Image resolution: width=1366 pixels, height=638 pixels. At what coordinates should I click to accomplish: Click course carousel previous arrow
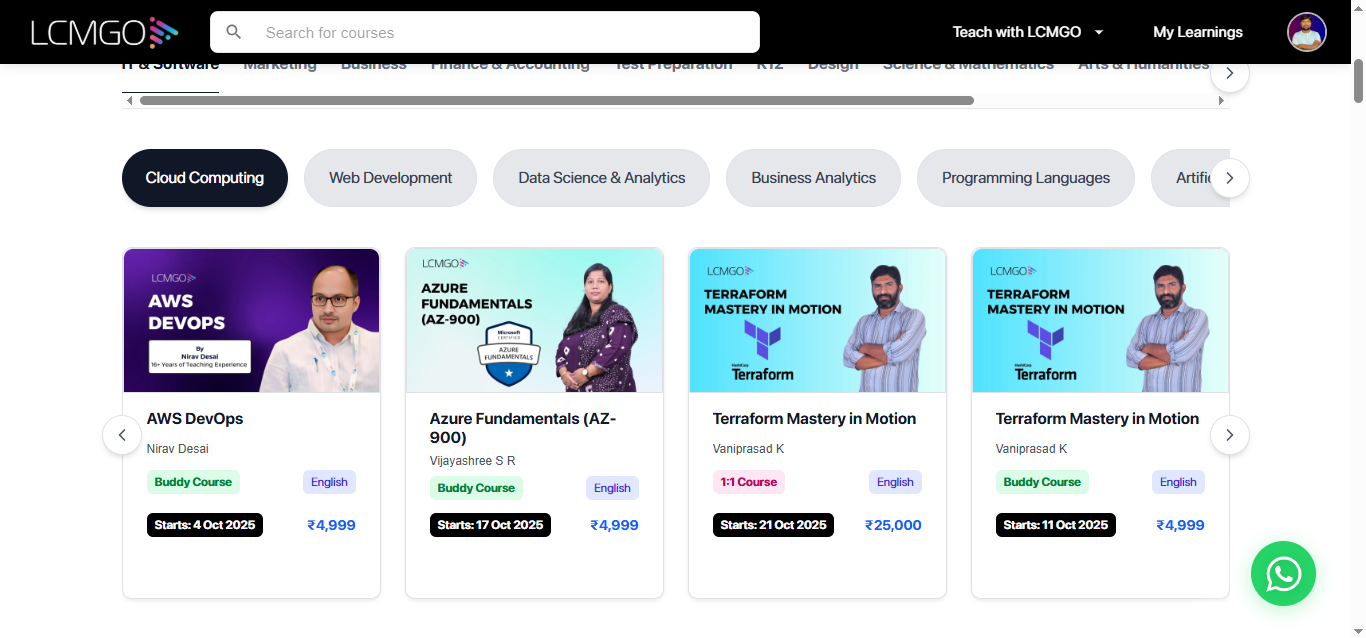pos(122,435)
